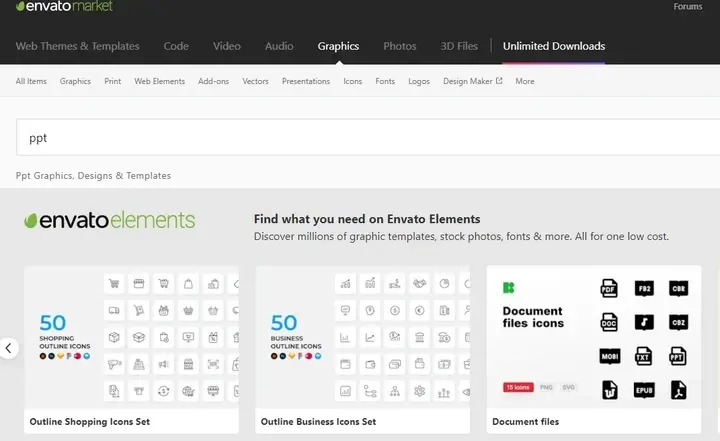The width and height of the screenshot is (720, 441).
Task: Click the MOBI file icon
Action: [x=610, y=356]
